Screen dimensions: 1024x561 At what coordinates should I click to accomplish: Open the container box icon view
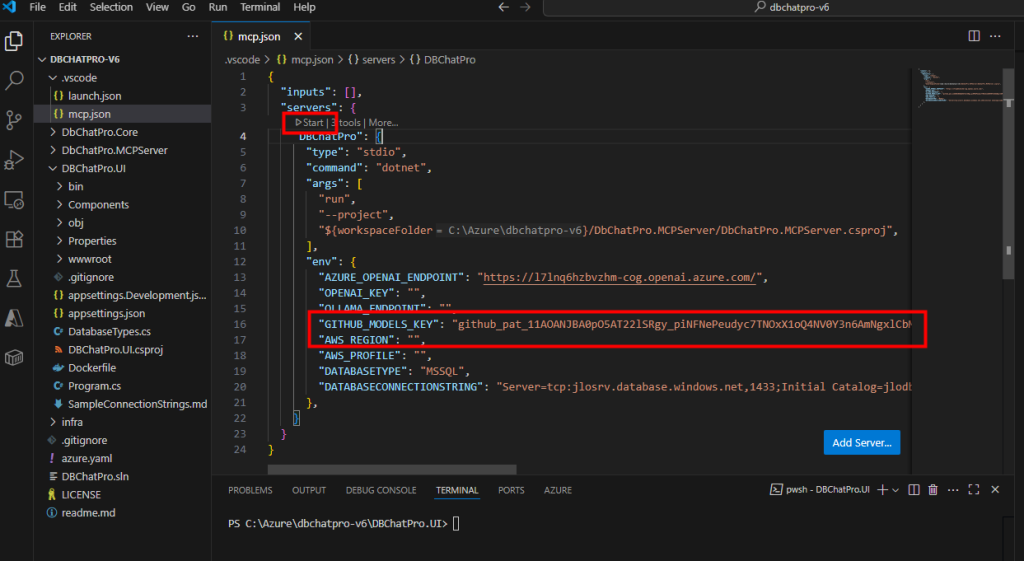[x=14, y=357]
